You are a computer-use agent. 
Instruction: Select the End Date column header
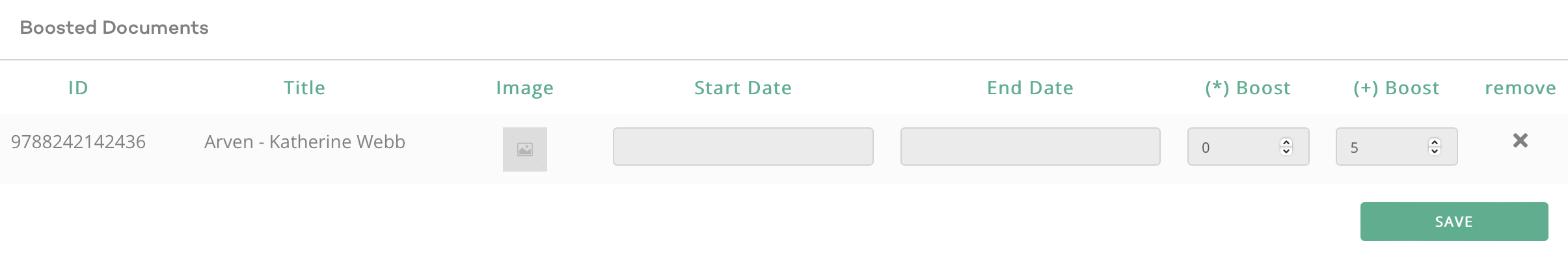point(1030,88)
